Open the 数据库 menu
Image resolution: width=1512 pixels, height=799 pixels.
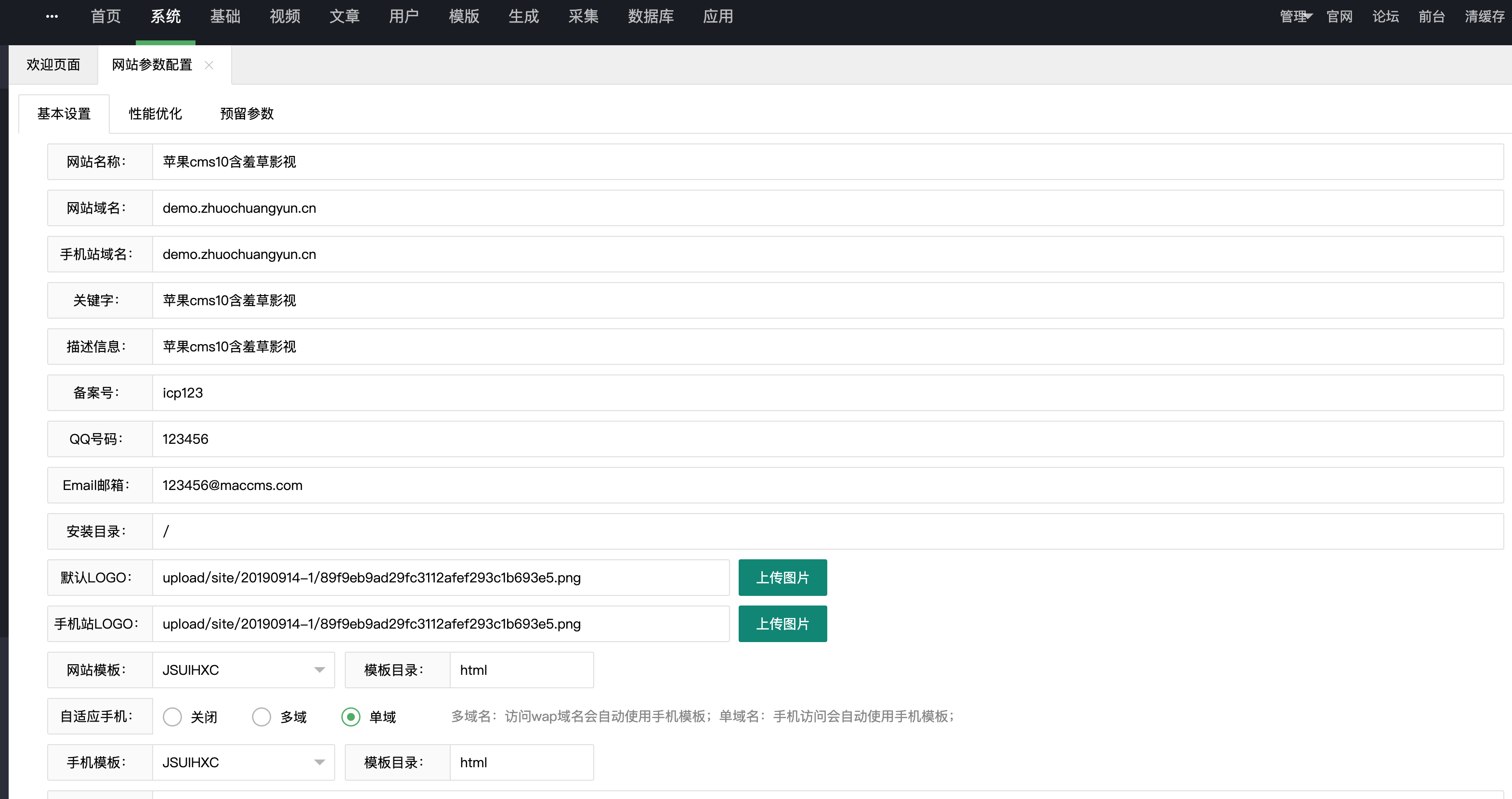tap(651, 16)
